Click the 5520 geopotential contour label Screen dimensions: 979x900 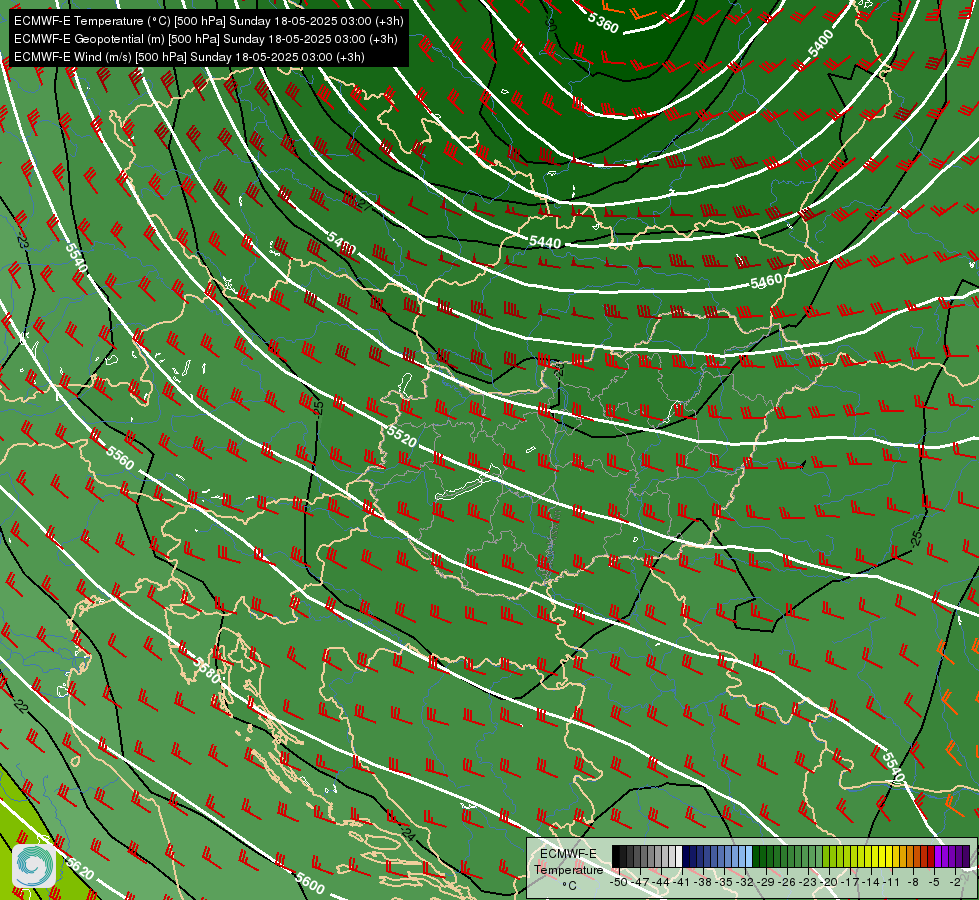point(401,436)
